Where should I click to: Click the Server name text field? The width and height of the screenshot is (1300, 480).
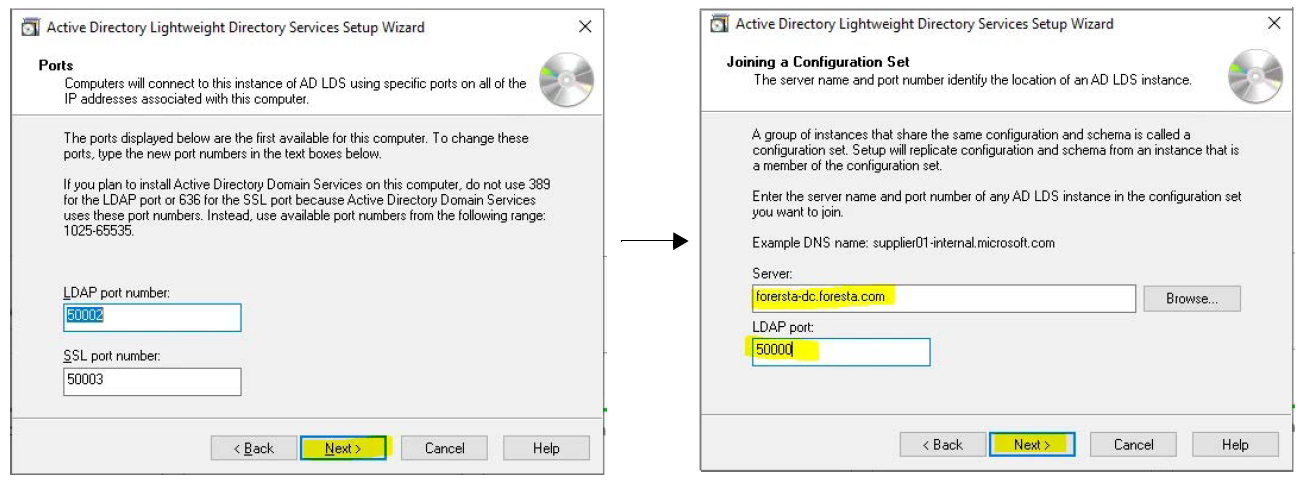click(x=943, y=298)
